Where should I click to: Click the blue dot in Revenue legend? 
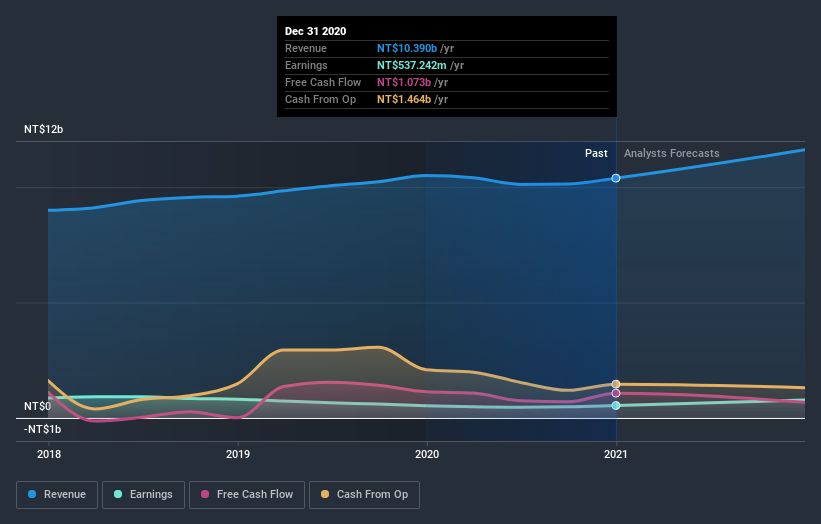pyautogui.click(x=32, y=494)
